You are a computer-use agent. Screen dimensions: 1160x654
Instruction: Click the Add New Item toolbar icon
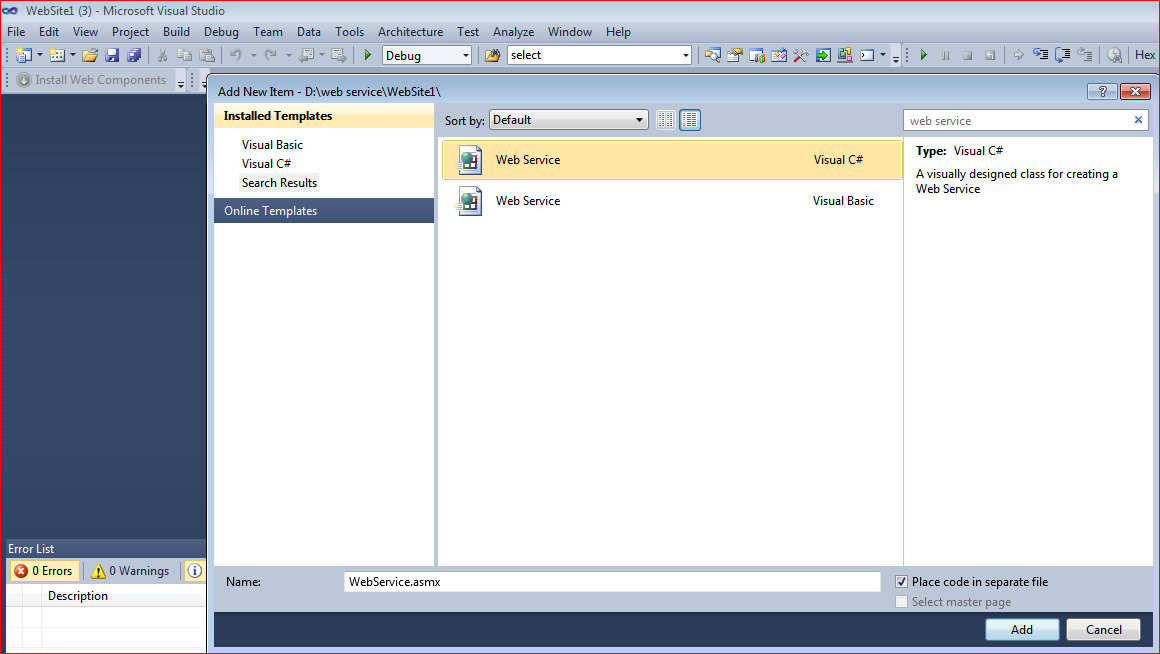pyautogui.click(x=56, y=55)
